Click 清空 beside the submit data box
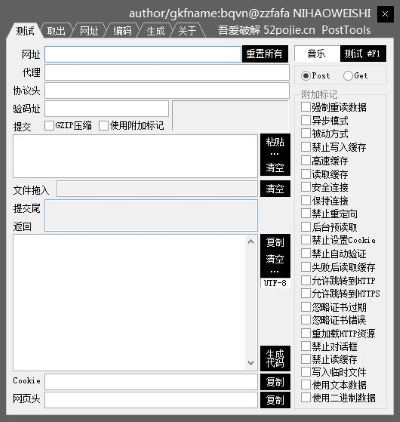This screenshot has width=400, height=422. tap(275, 168)
